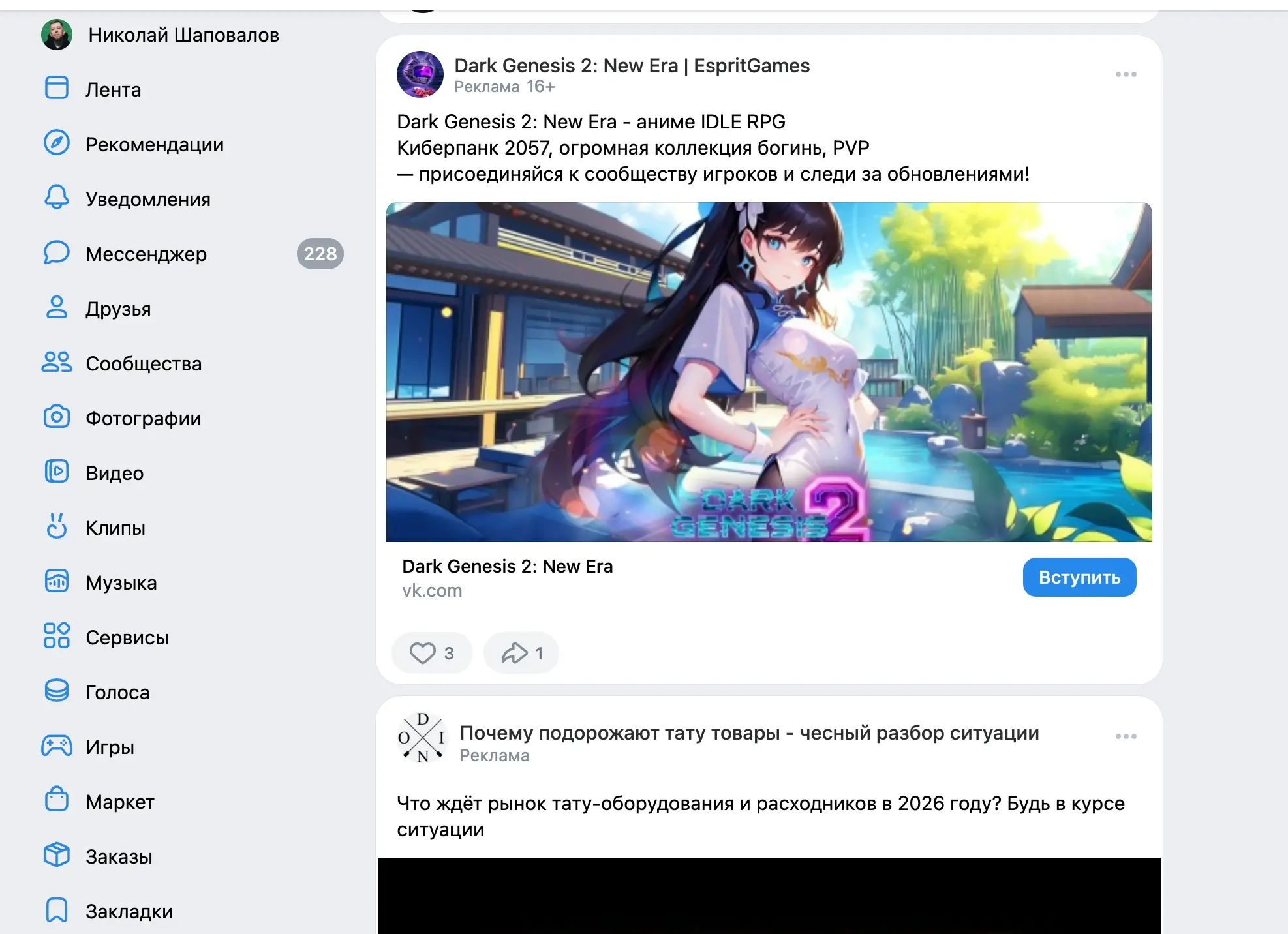Open the Мессенджер chat bubble icon
1288x934 pixels.
[x=57, y=252]
